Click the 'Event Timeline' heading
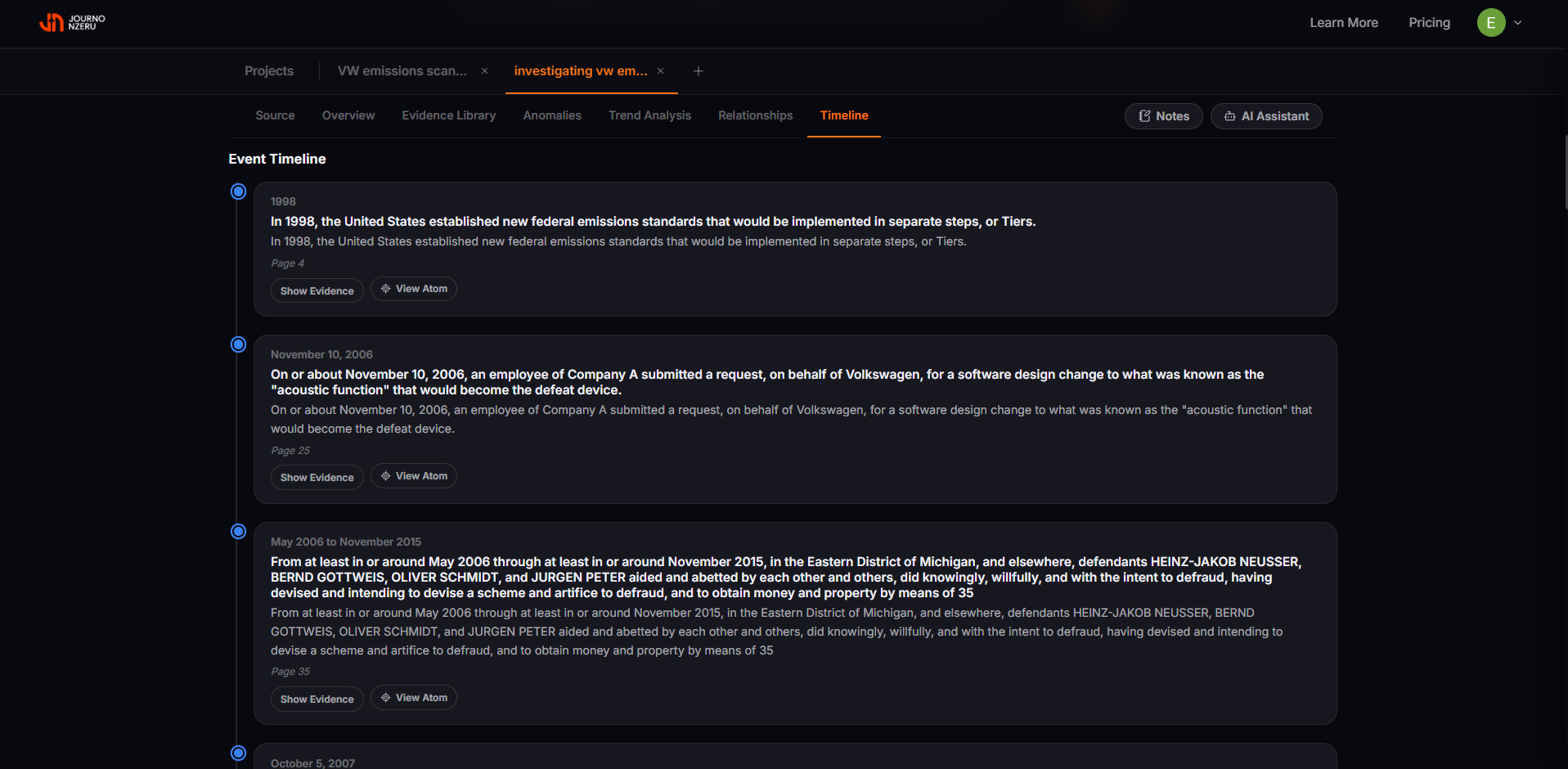This screenshot has height=769, width=1568. 277,159
